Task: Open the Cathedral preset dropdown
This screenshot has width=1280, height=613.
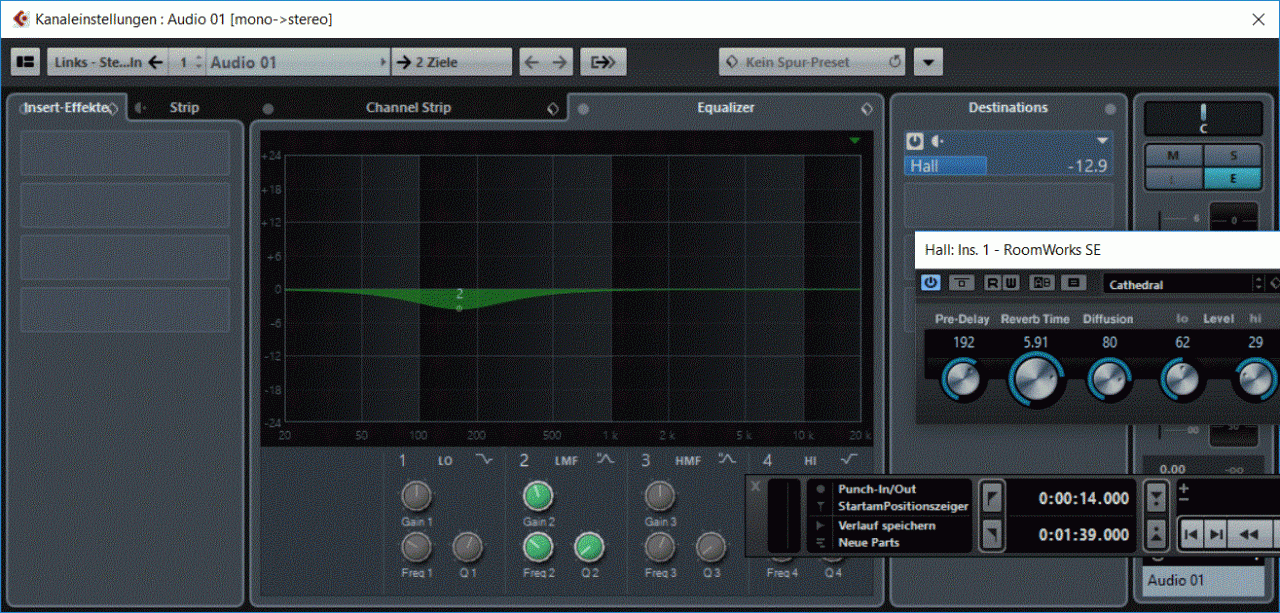Action: [1180, 284]
